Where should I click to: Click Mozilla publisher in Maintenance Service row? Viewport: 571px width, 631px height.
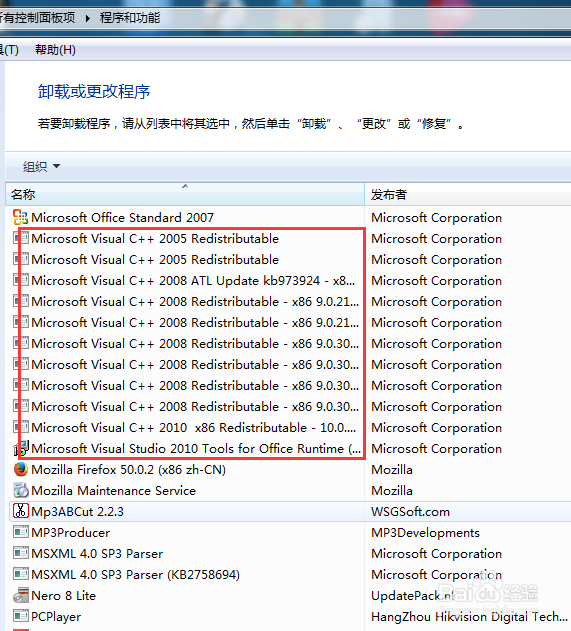392,491
